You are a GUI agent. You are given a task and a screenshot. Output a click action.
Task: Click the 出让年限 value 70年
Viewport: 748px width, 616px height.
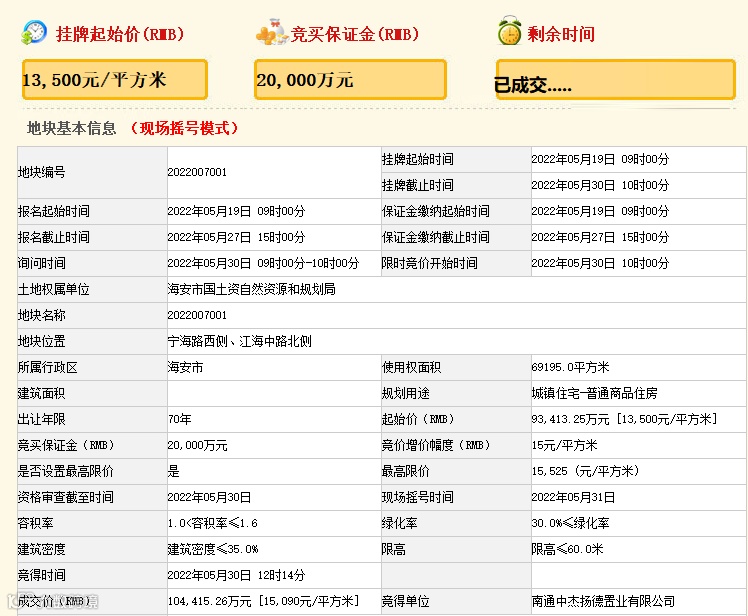pyautogui.click(x=179, y=419)
